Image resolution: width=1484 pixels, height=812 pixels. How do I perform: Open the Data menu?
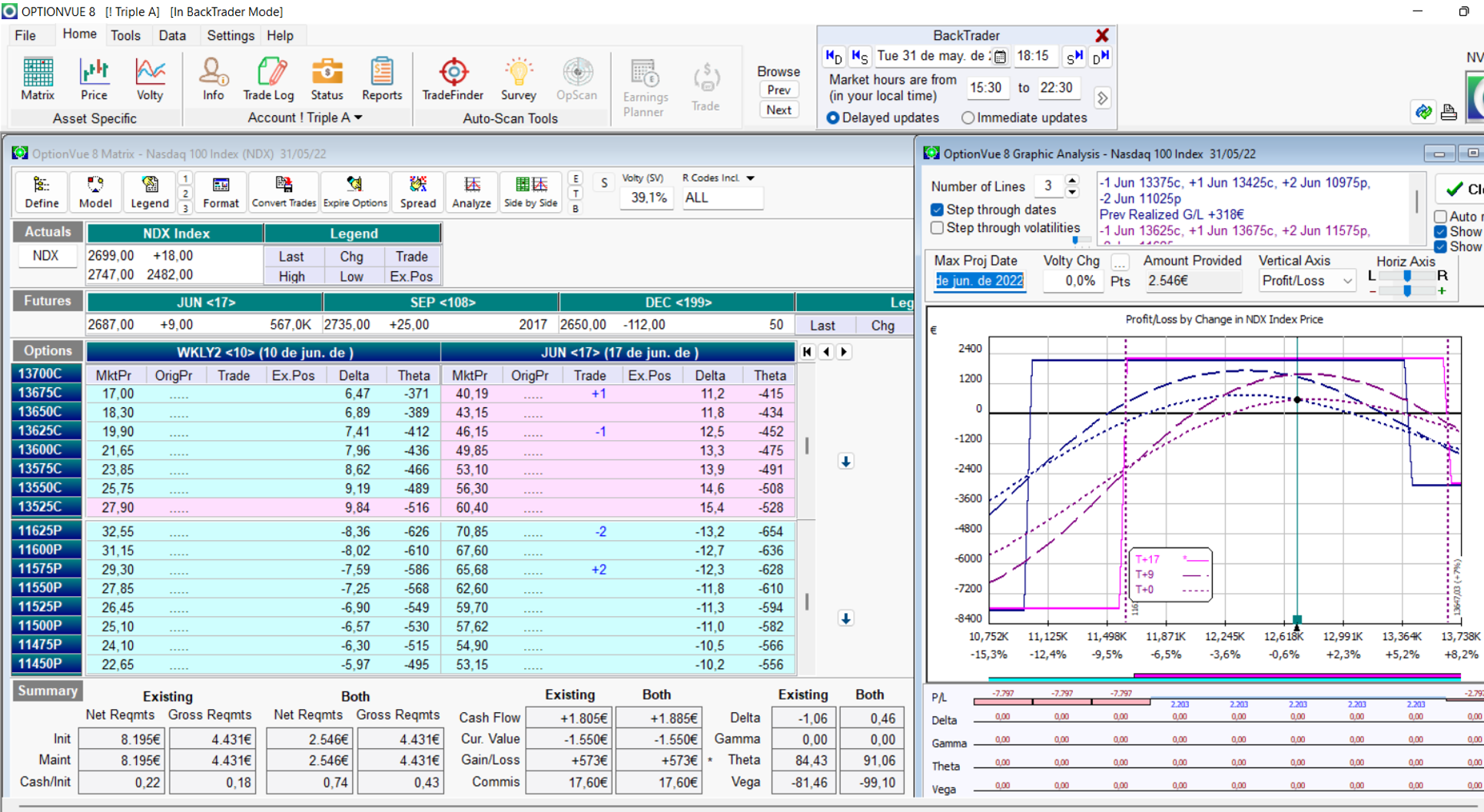tap(172, 35)
